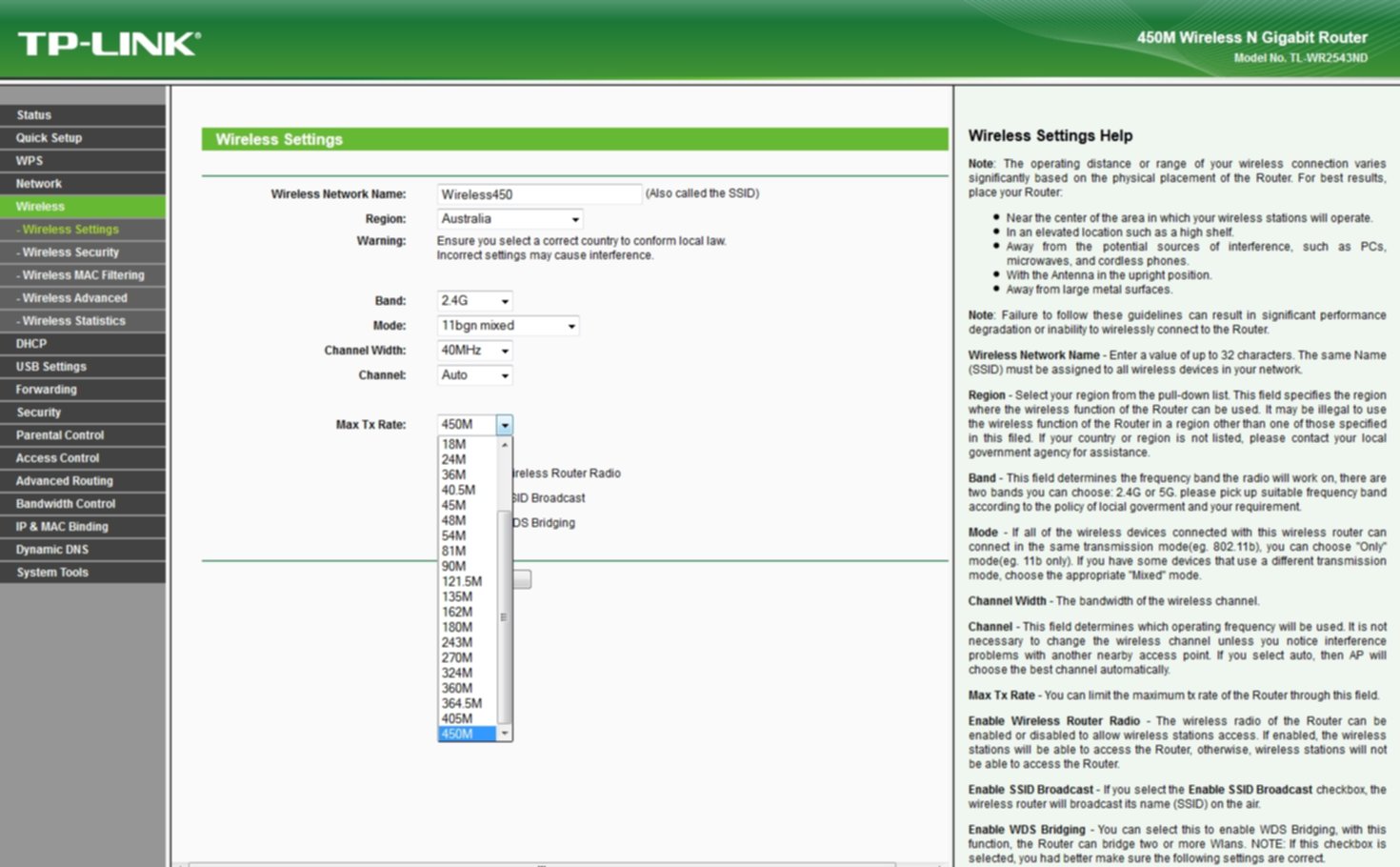This screenshot has width=1400, height=867.
Task: Go to WPS section
Action: coord(83,161)
